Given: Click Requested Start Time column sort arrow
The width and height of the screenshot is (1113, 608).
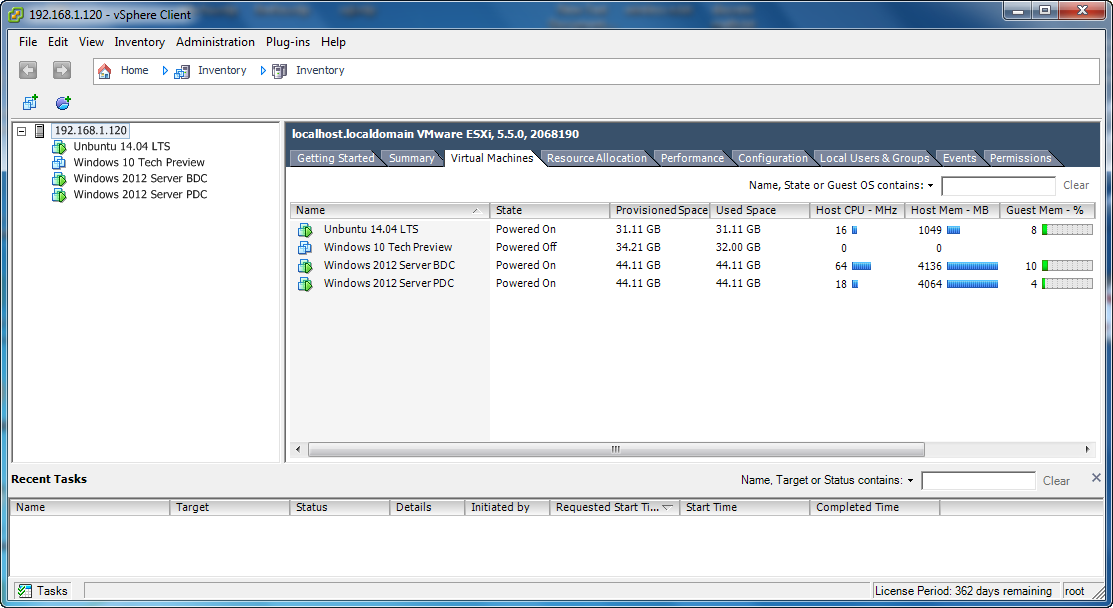Looking at the screenshot, I should 667,508.
